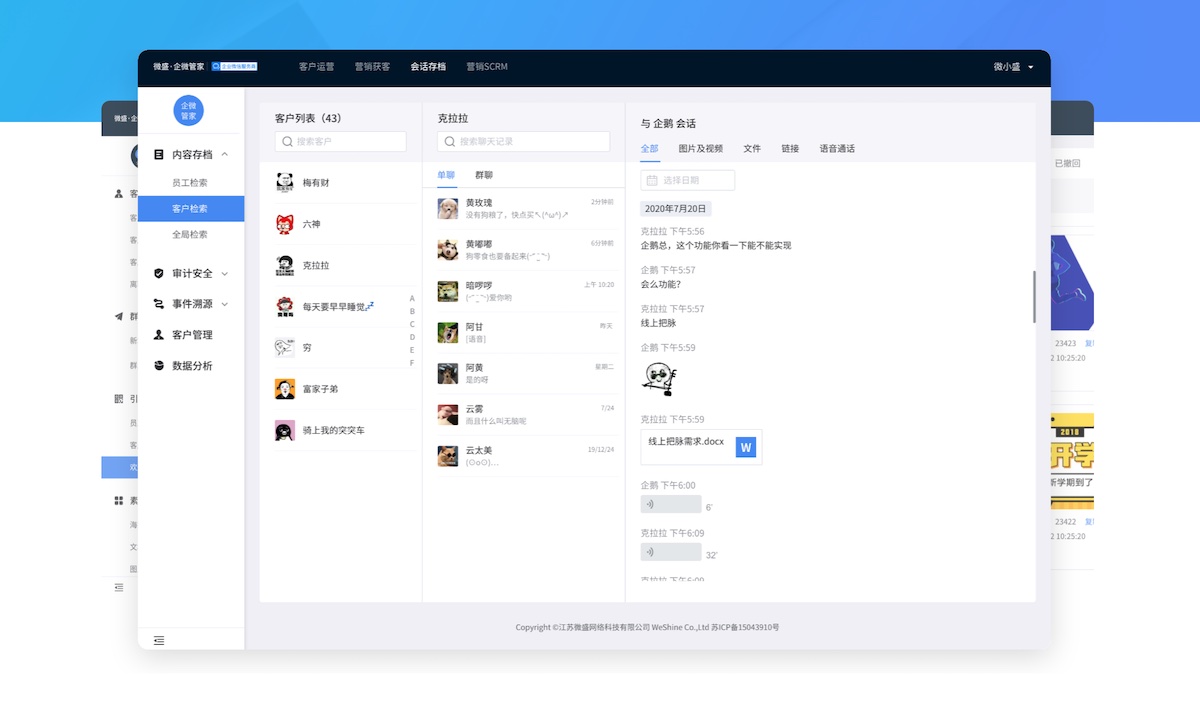Open 梅有财 customer avatar
The height and width of the screenshot is (708, 1200).
285,183
